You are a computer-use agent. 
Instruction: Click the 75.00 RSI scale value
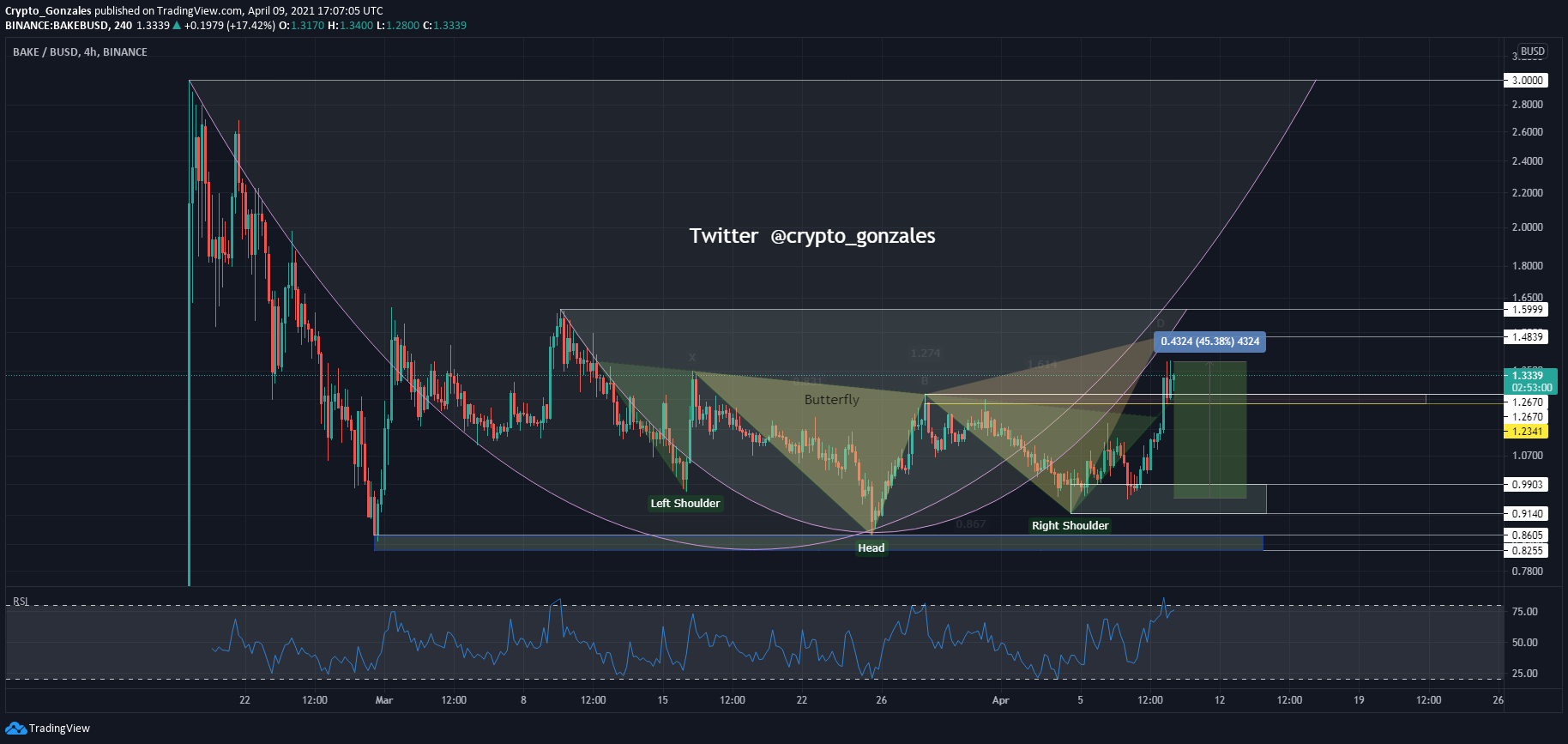tap(1524, 612)
